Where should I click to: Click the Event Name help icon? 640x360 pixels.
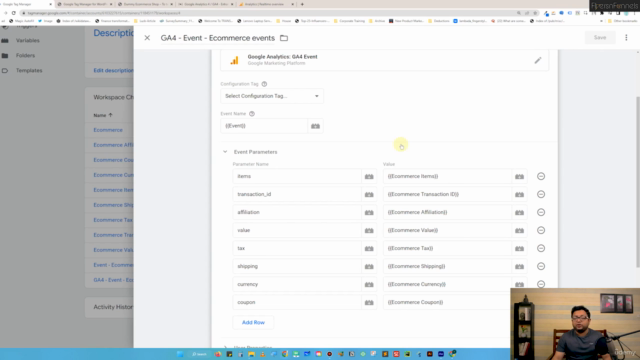pyautogui.click(x=252, y=114)
